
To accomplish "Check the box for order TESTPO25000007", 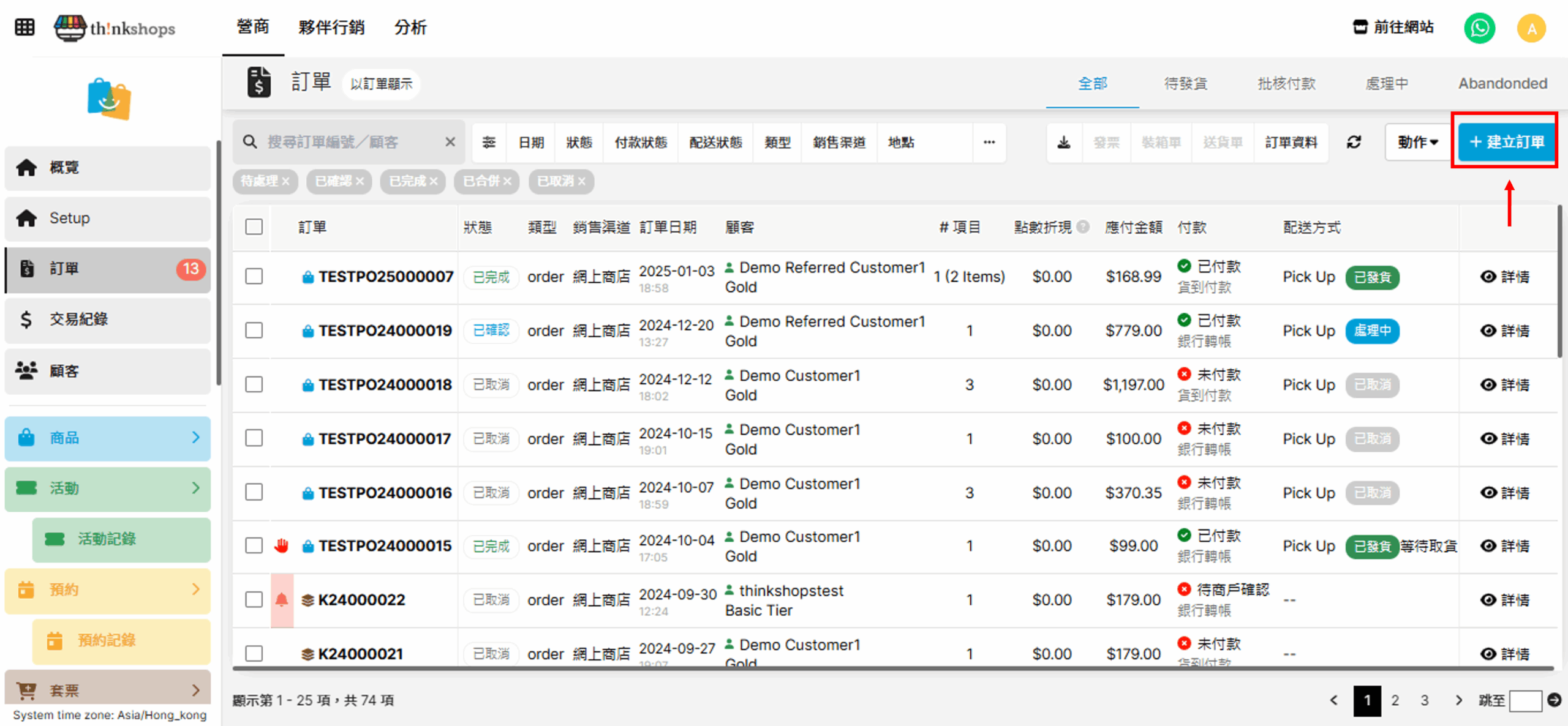I will [x=254, y=277].
